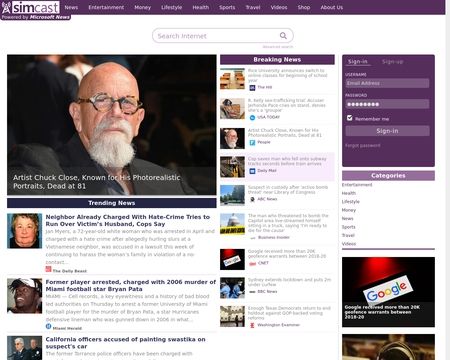
Task: Open the About Us menu item
Action: (332, 7)
